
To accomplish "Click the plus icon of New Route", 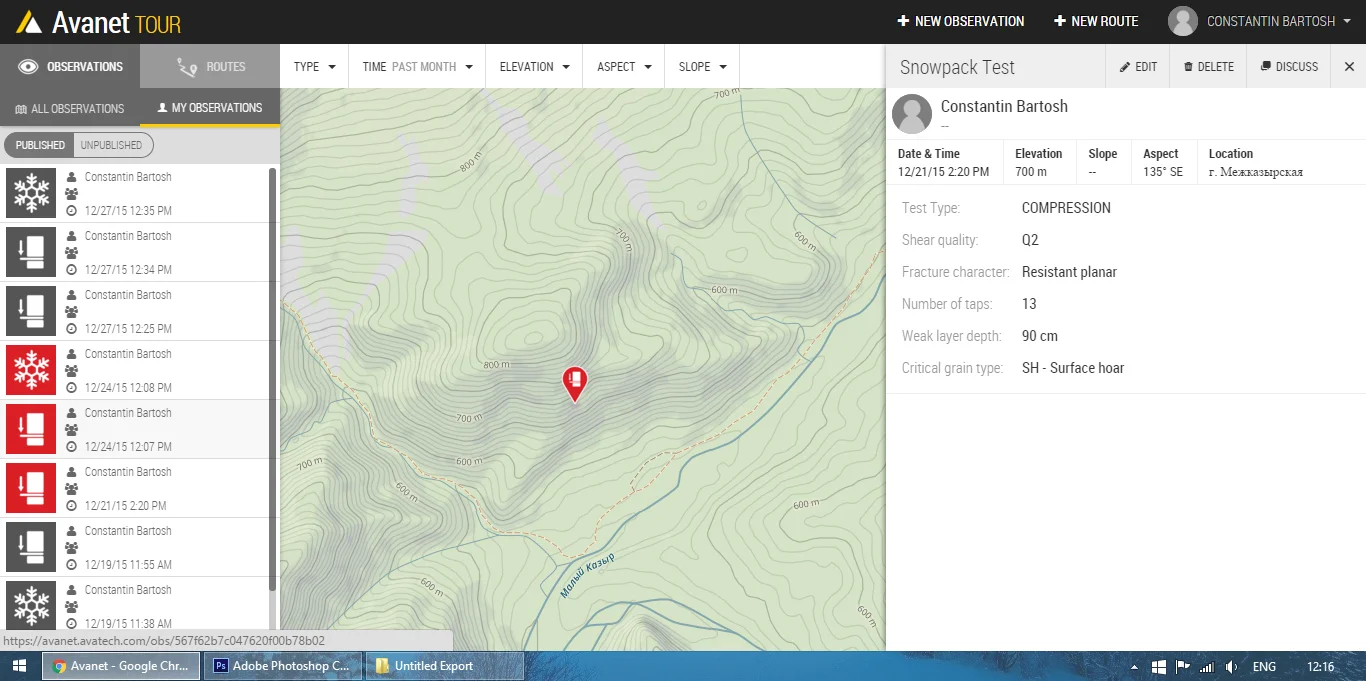I will pos(1060,21).
